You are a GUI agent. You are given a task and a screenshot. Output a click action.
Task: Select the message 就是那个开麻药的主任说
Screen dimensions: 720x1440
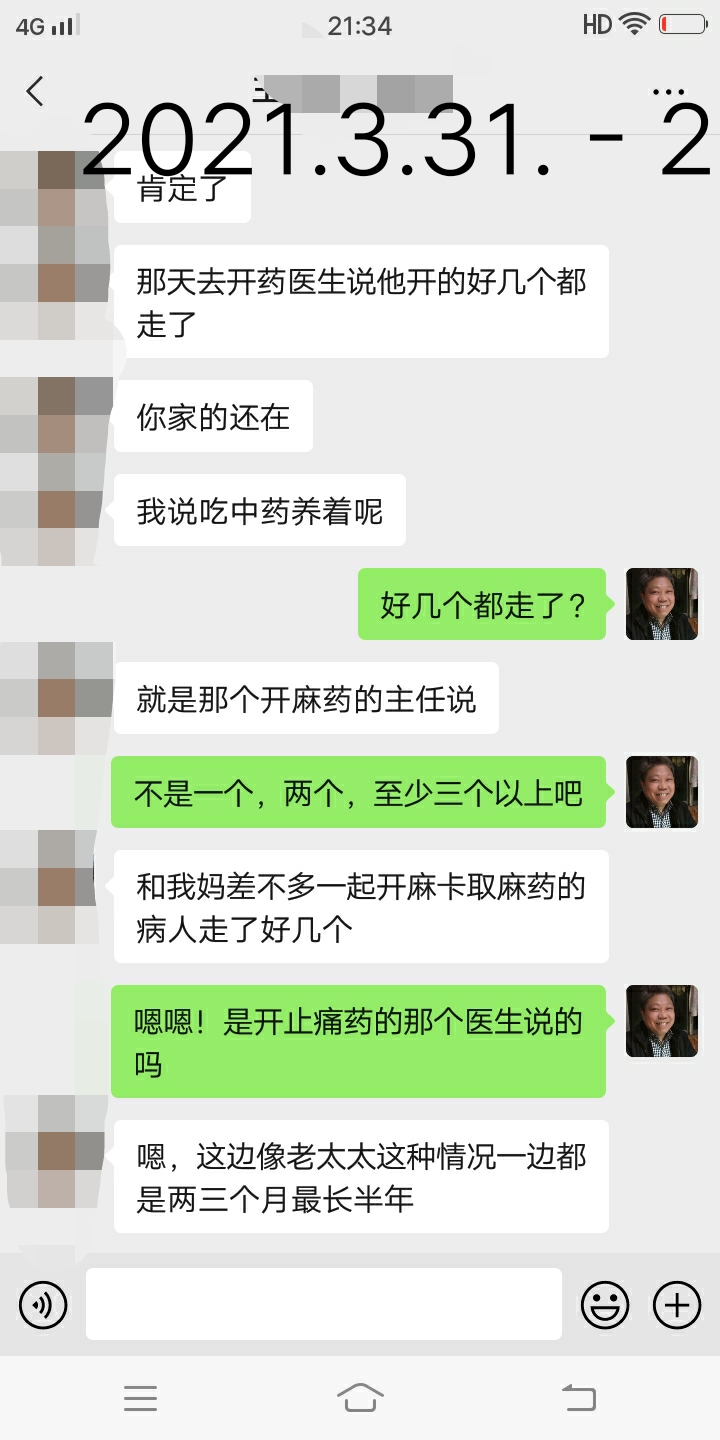pos(306,698)
